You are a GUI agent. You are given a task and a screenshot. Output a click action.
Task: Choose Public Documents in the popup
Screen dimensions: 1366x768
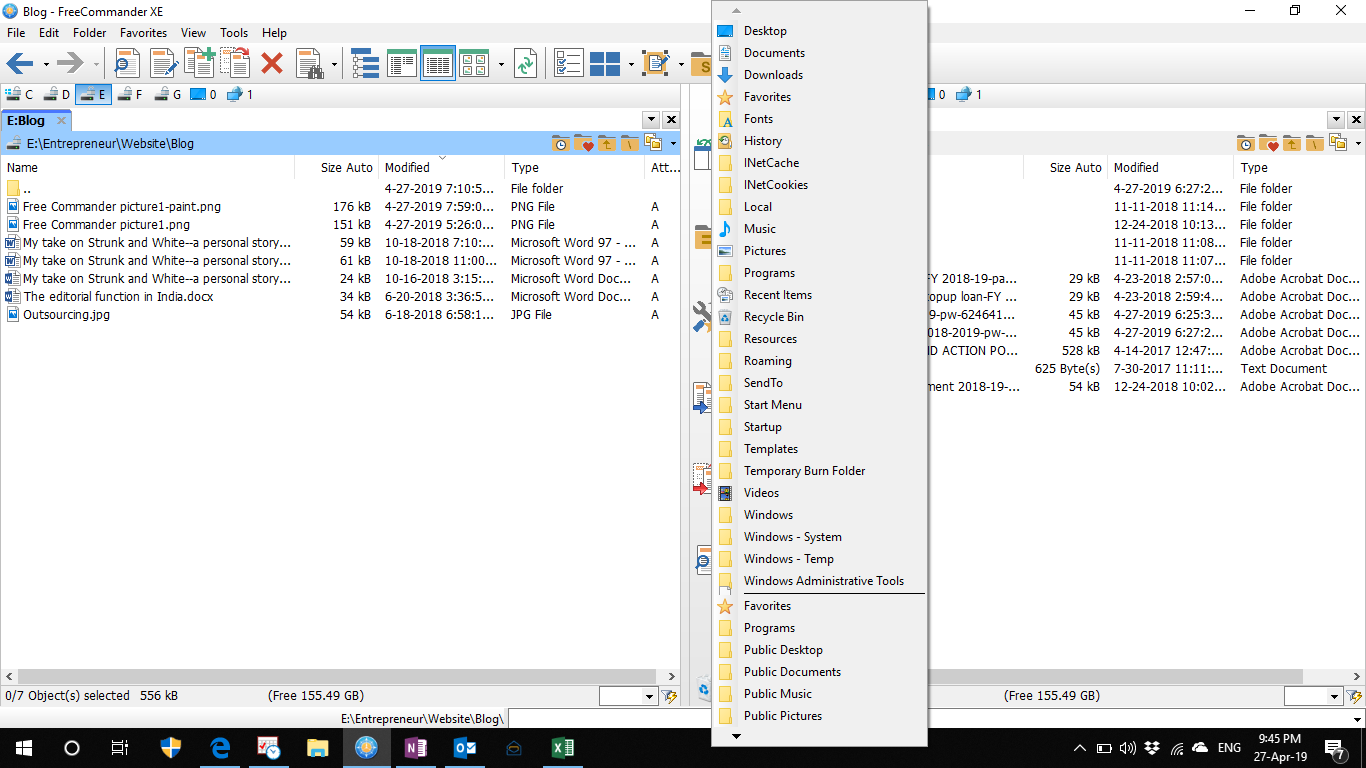pyautogui.click(x=820, y=672)
